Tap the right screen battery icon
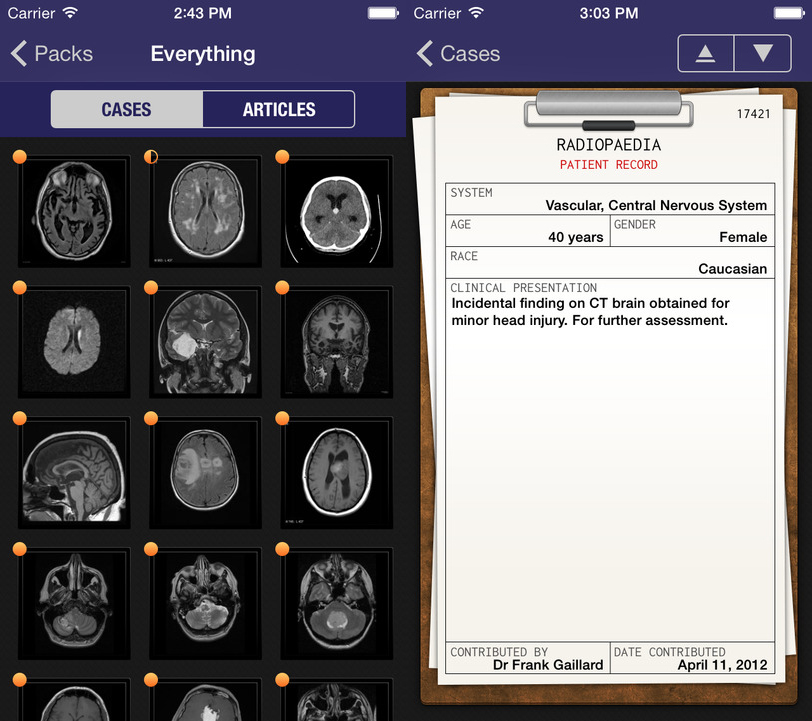Screen dimensions: 812x721 click(x=789, y=13)
